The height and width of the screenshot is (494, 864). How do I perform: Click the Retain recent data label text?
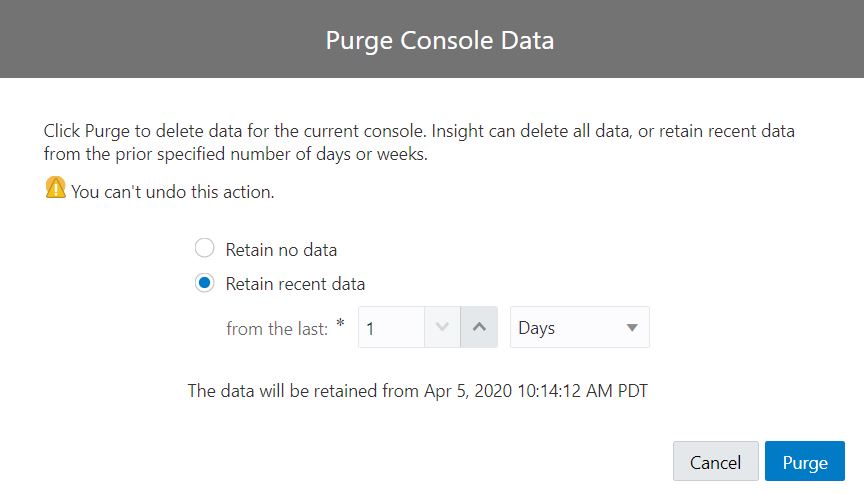295,283
